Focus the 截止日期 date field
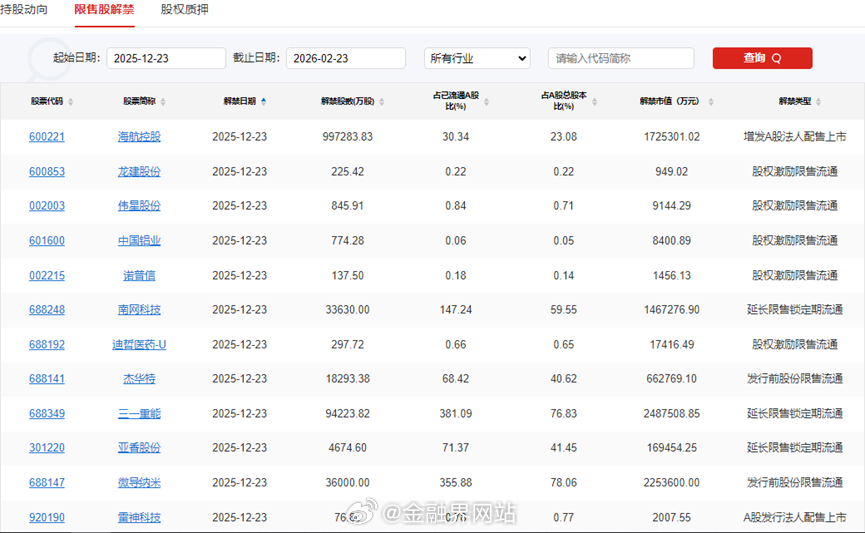This screenshot has width=865, height=533. [346, 58]
